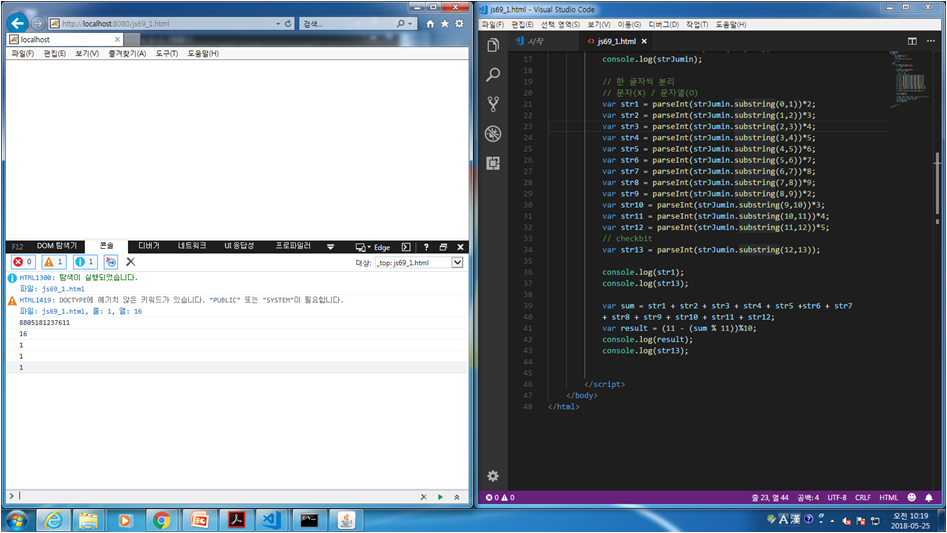Image resolution: width=947 pixels, height=533 pixels.
Task: Open the Search view in VS Code
Action: click(493, 74)
